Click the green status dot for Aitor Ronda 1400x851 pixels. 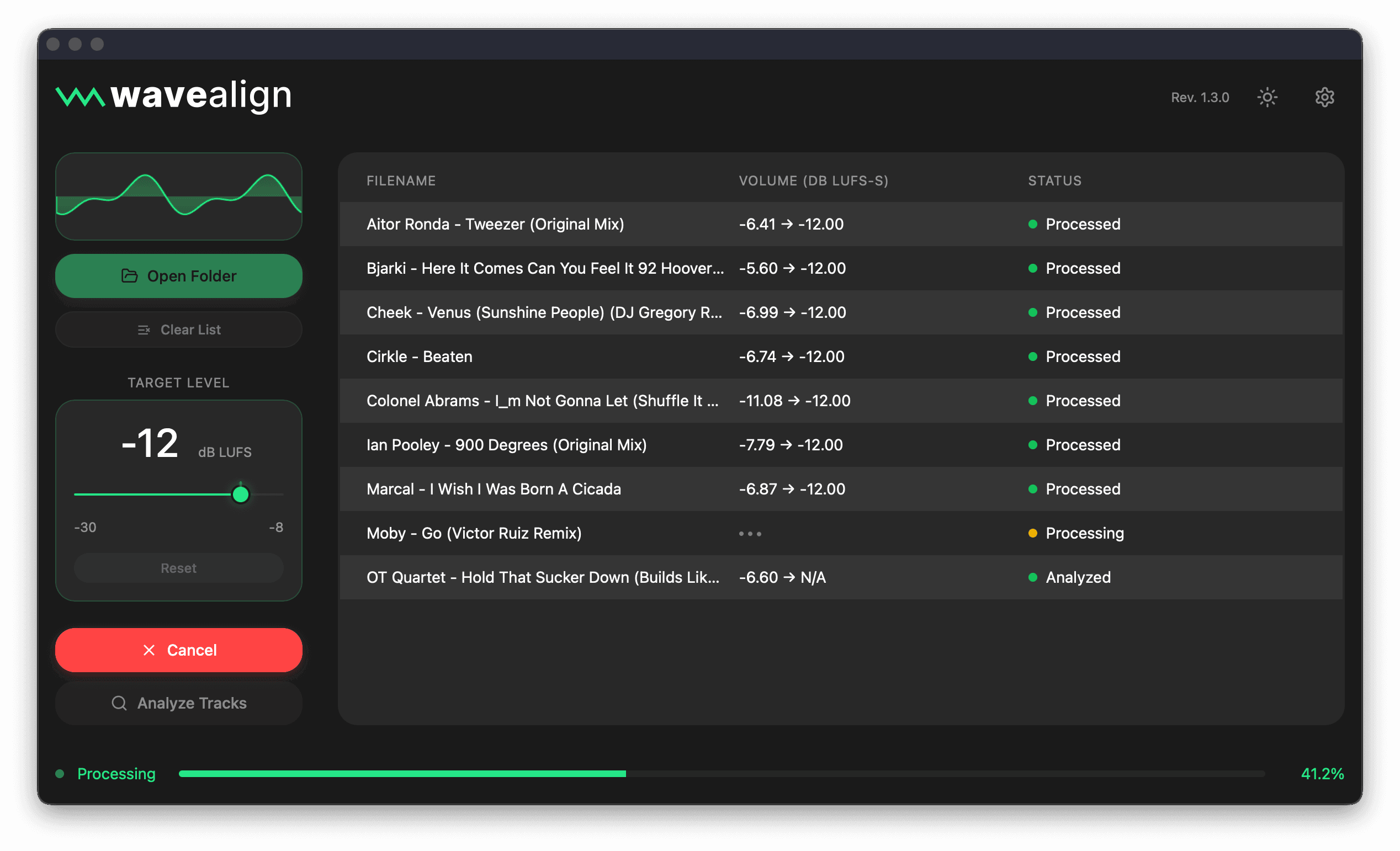[x=1032, y=224]
